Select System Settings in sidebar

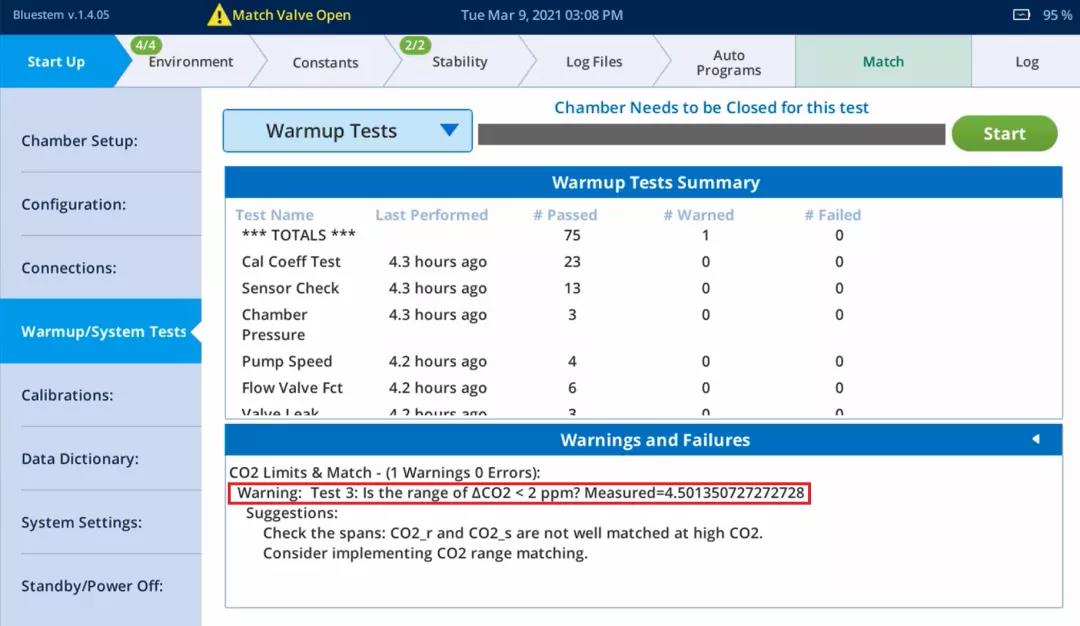(x=81, y=522)
